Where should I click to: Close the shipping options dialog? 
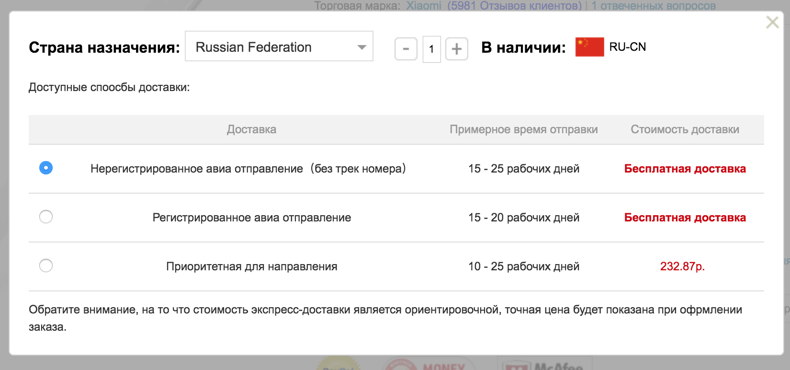[x=772, y=23]
